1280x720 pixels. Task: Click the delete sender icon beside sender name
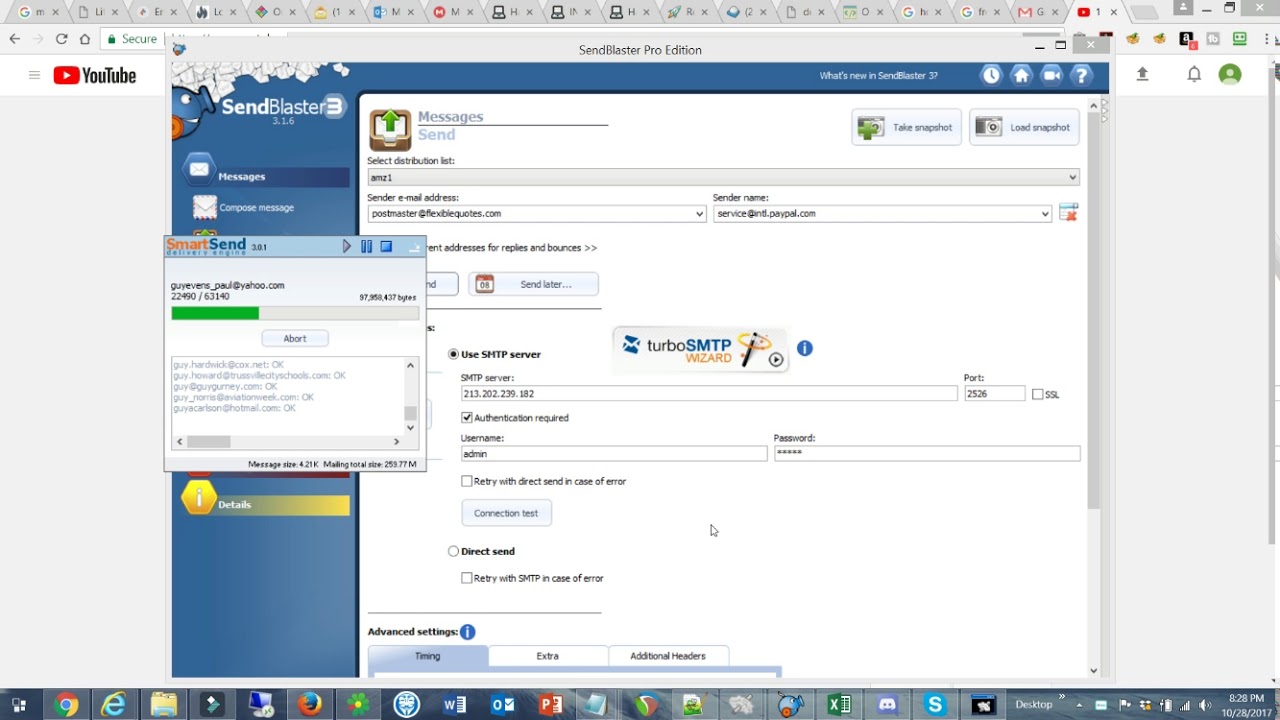1068,213
